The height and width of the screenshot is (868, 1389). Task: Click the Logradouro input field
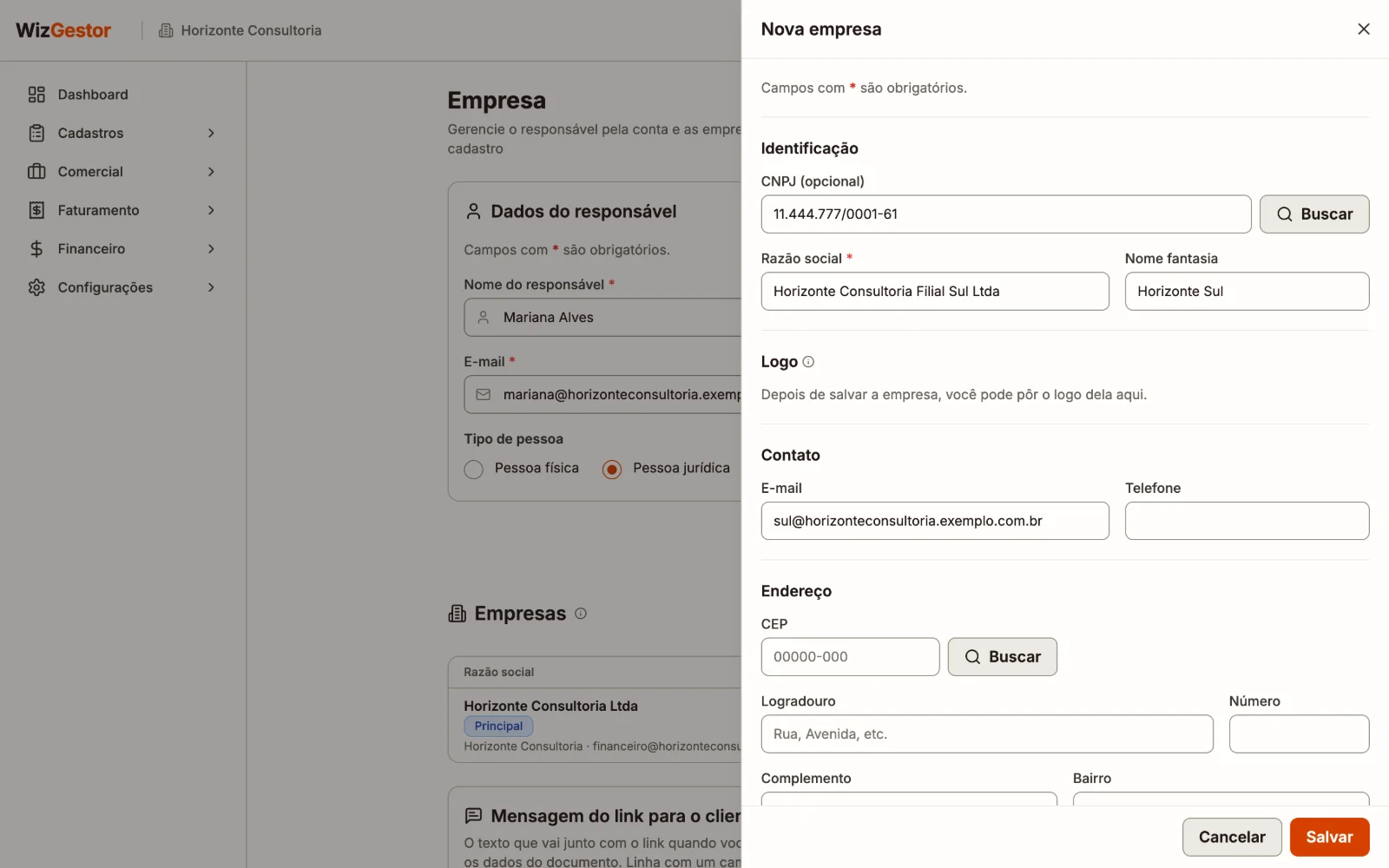(987, 734)
